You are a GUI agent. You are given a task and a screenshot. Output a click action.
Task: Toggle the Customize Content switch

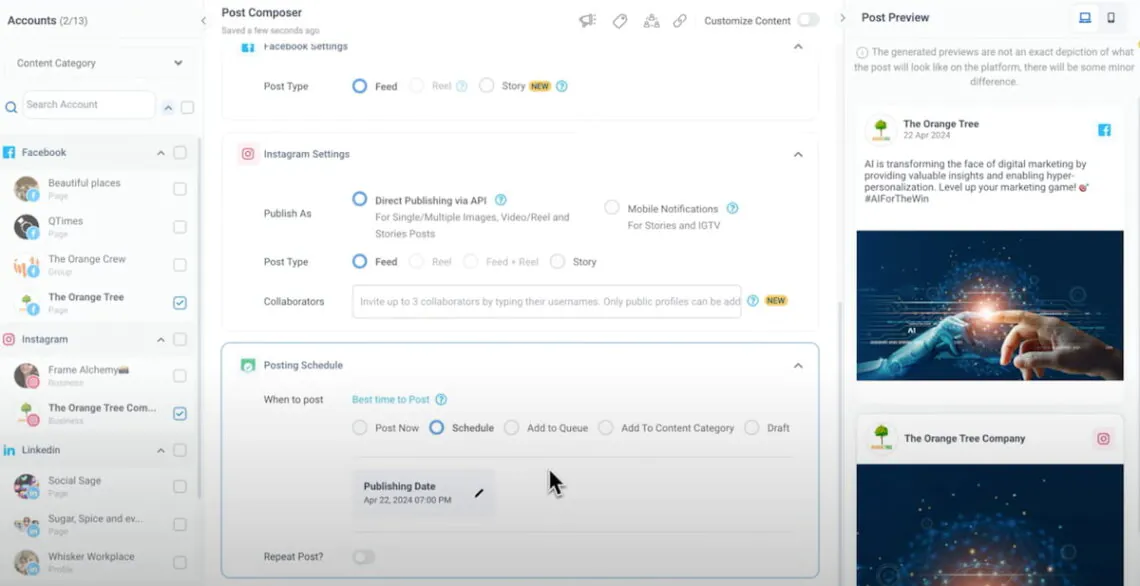point(808,20)
